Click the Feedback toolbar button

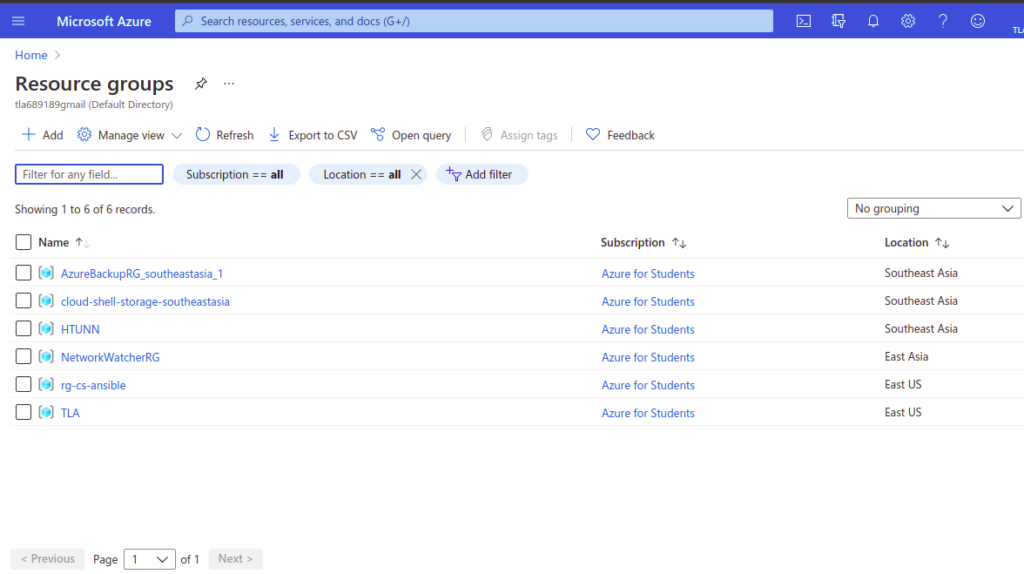[620, 135]
